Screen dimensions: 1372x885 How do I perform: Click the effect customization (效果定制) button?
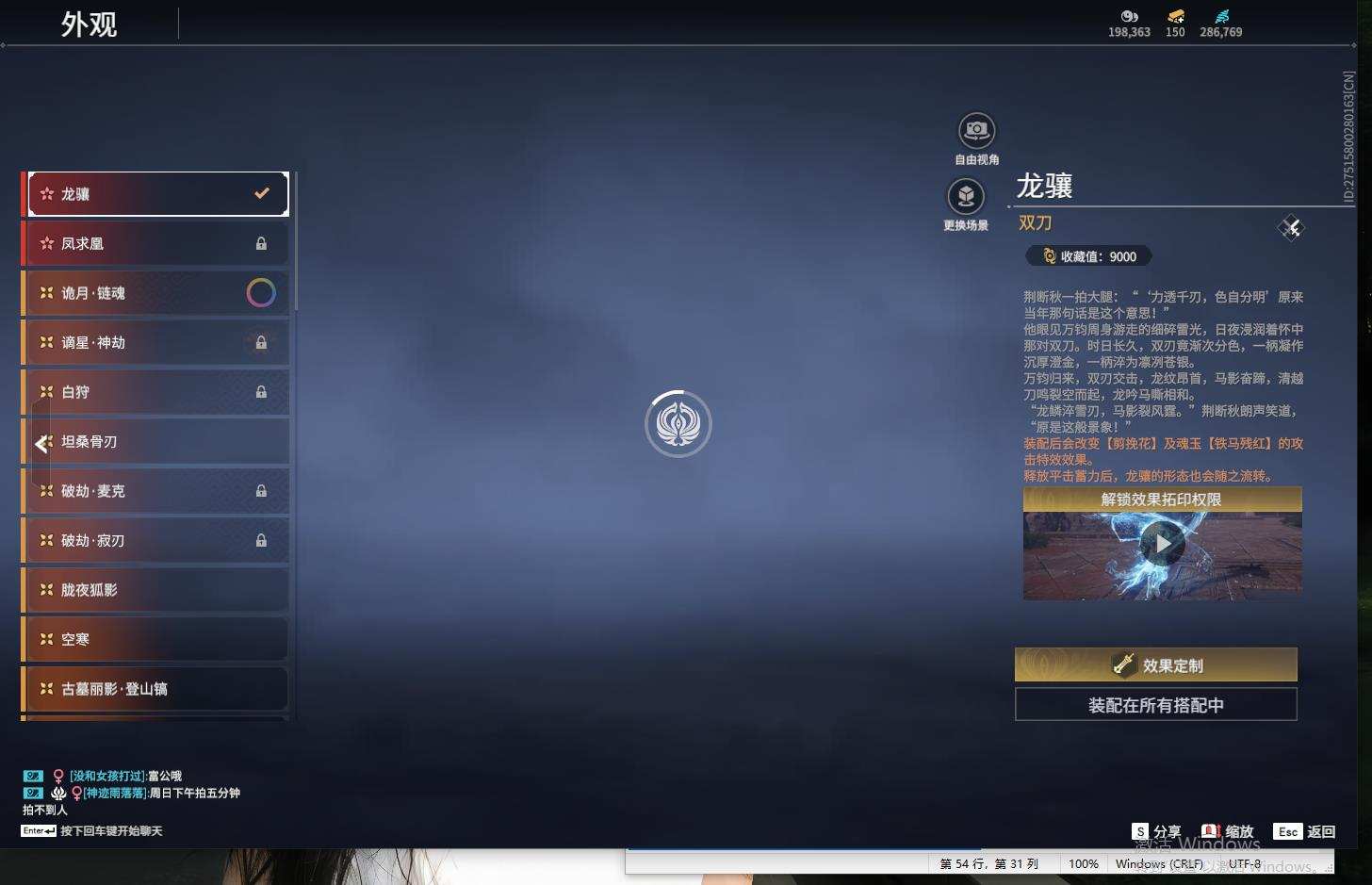[x=1155, y=664]
